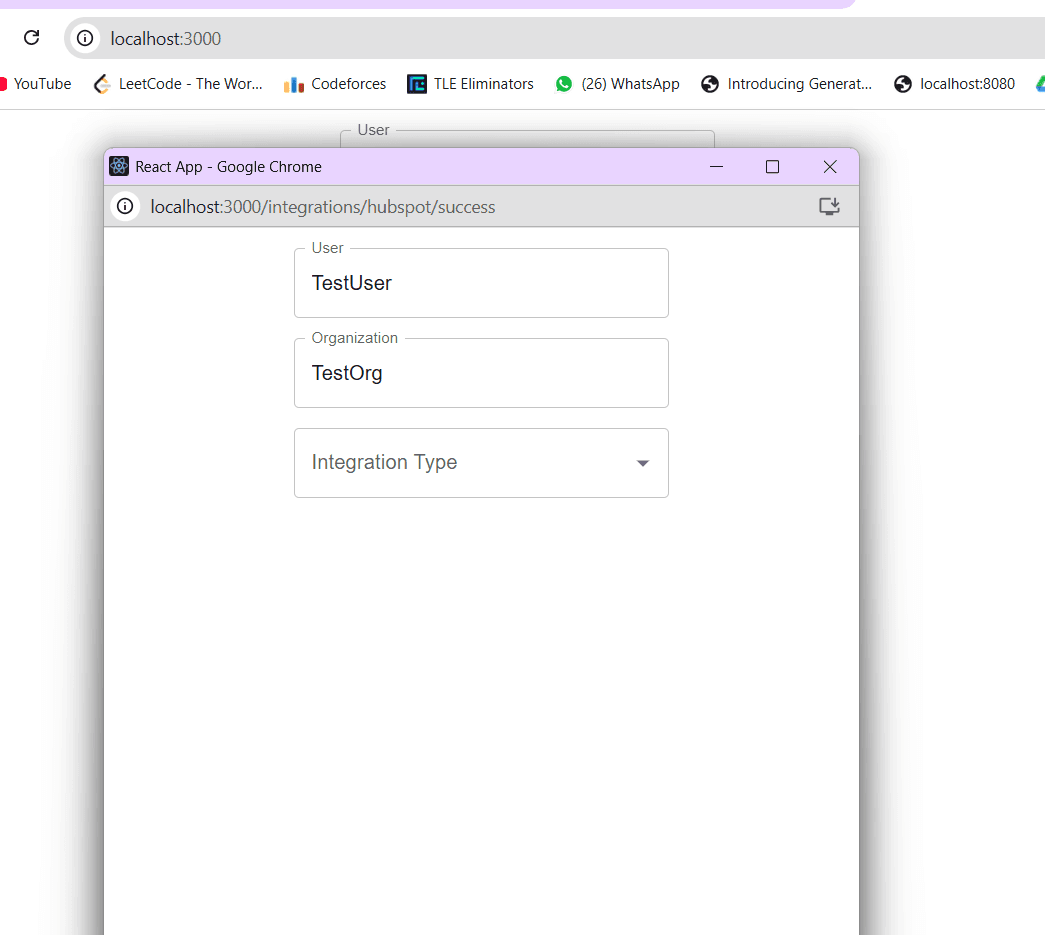
Task: Open the TLE Eliminators bookmark
Action: point(471,84)
